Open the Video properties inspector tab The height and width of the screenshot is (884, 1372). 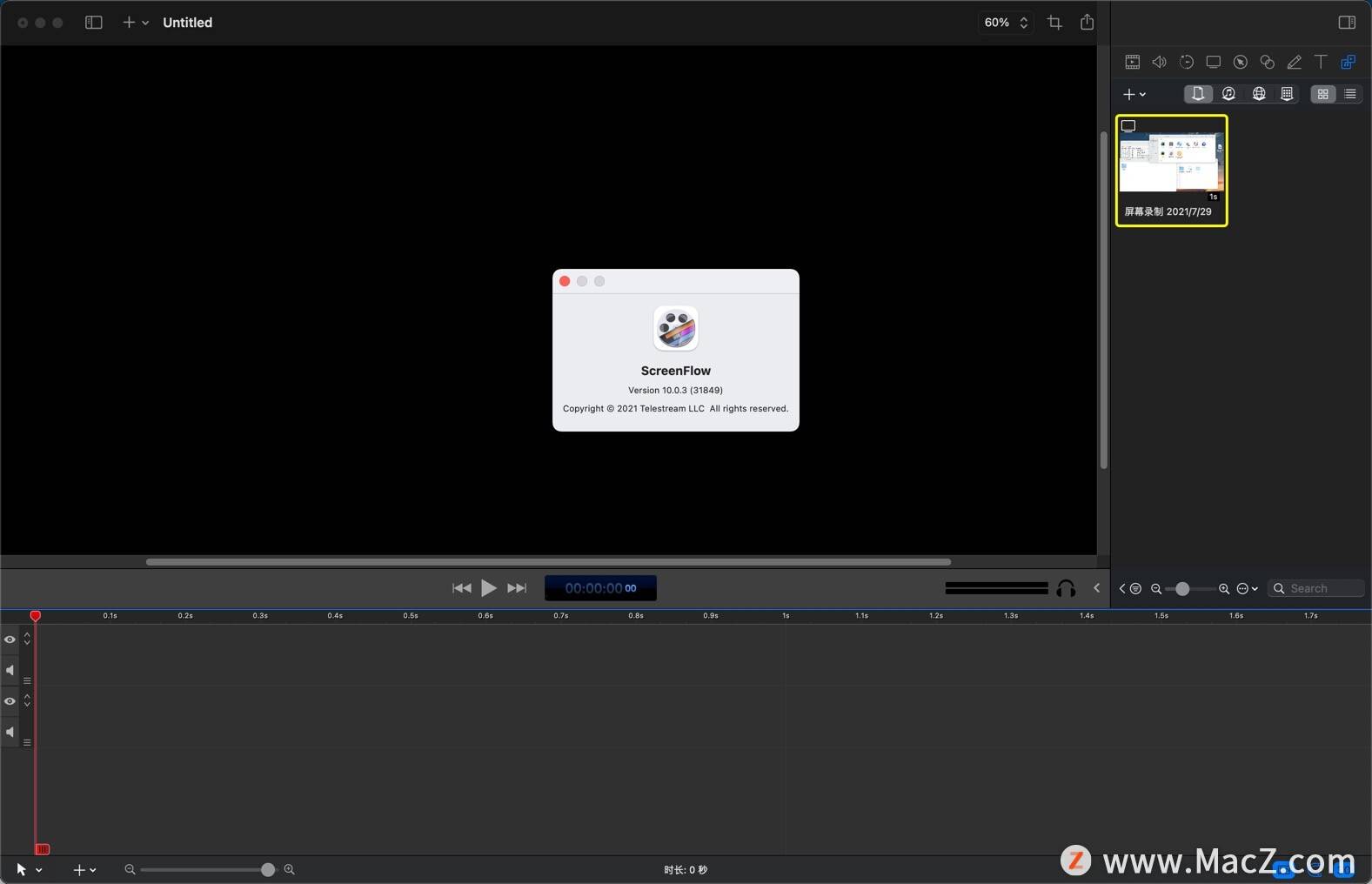pyautogui.click(x=1132, y=62)
